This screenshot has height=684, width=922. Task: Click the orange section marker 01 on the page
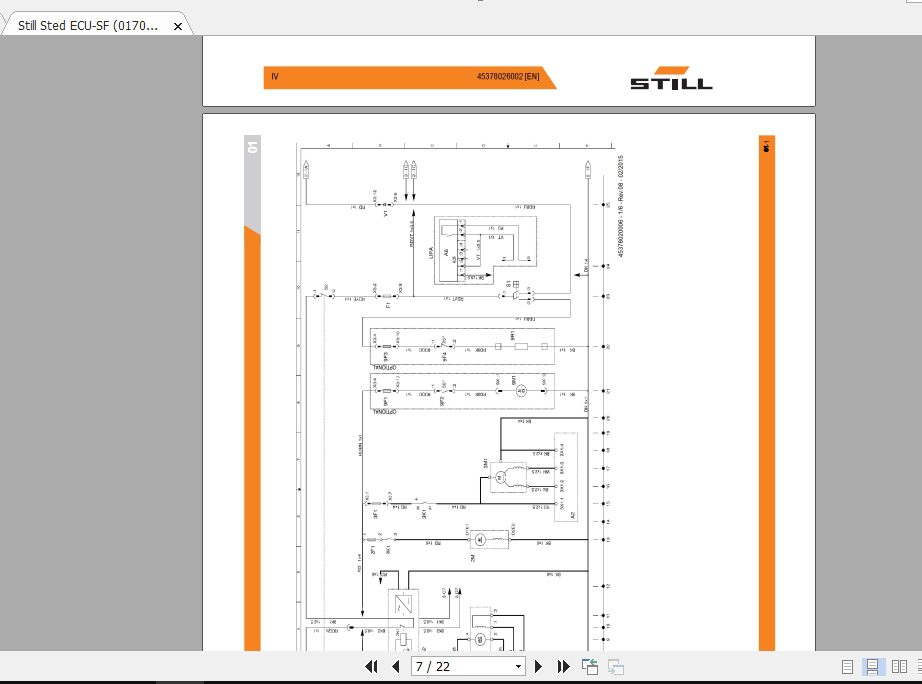pos(252,147)
